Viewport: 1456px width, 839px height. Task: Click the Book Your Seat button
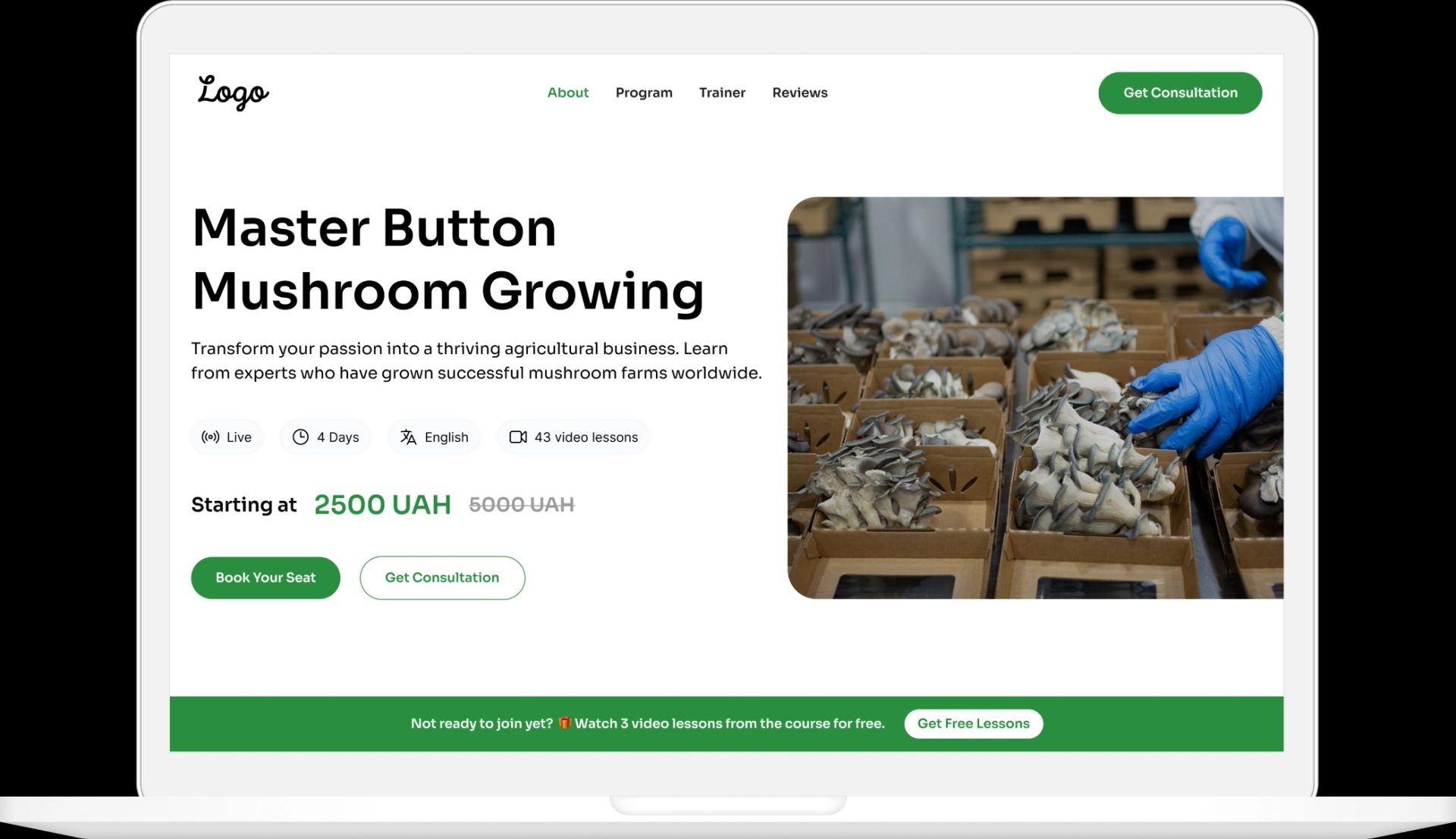point(265,578)
